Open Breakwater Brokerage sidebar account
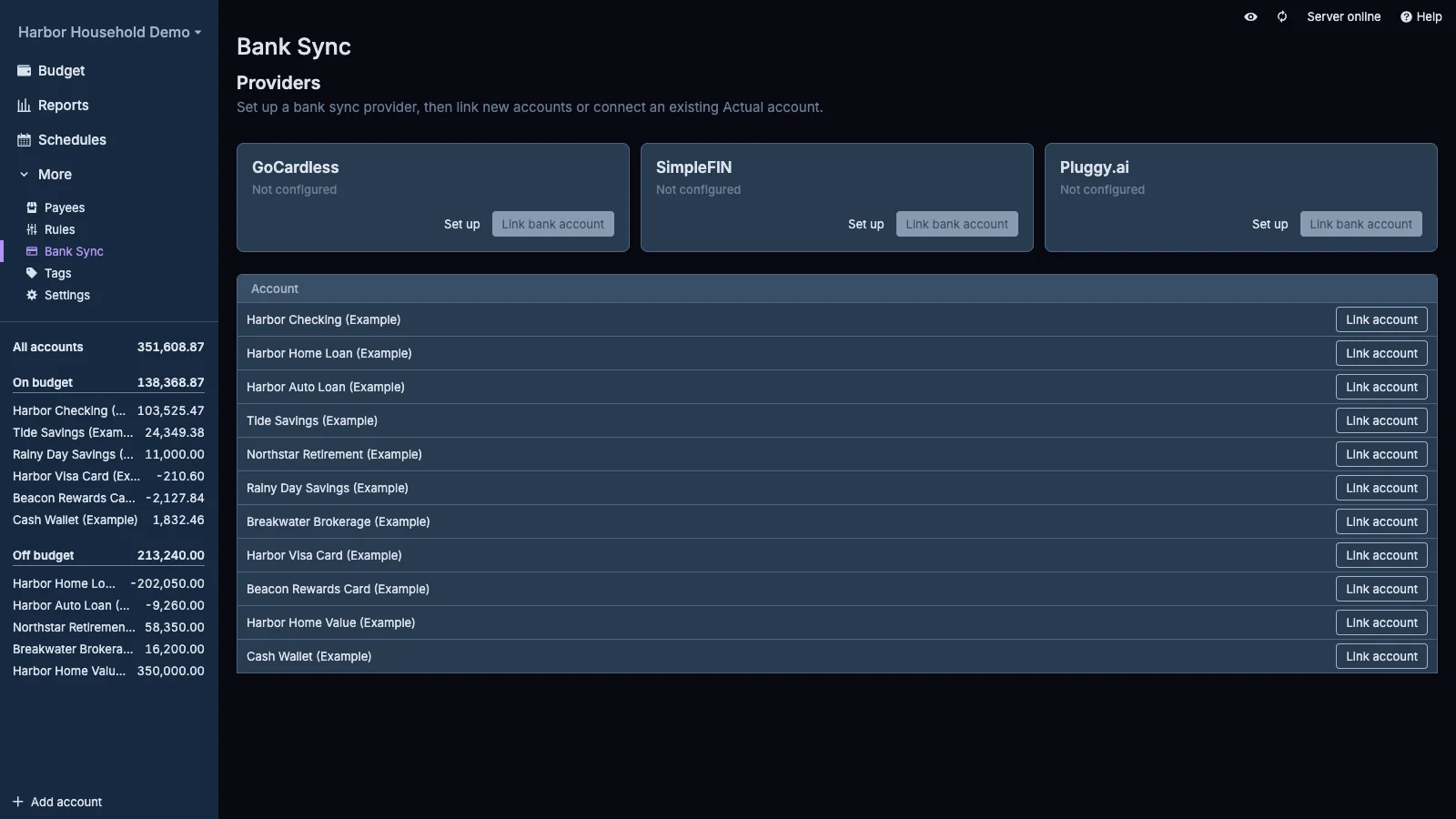The image size is (1456, 819). [x=108, y=649]
